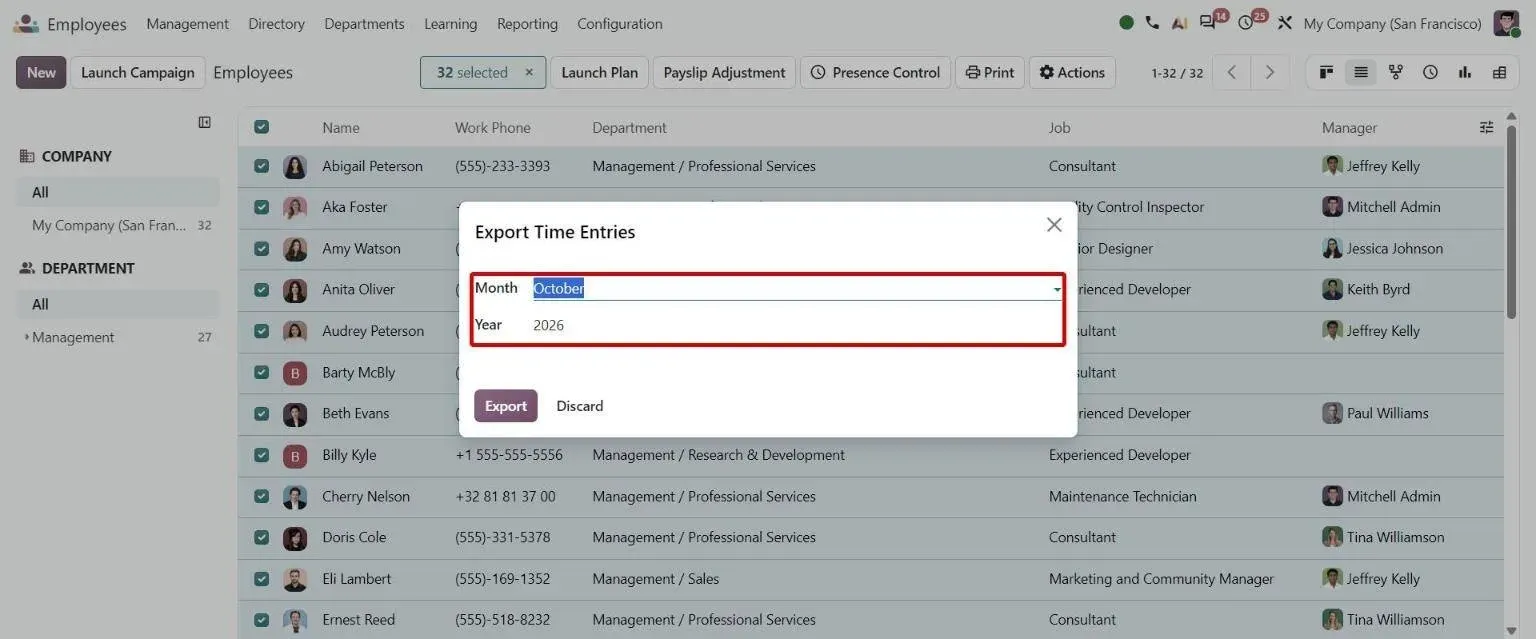Click the Launch Plan button
1536x639 pixels.
599,72
